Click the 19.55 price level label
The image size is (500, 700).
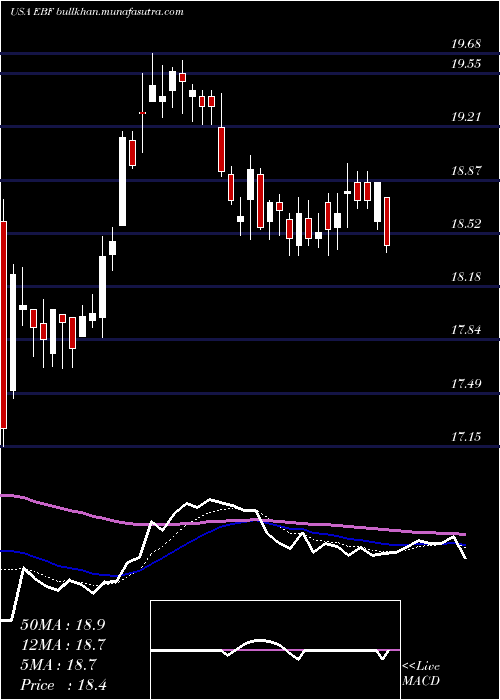tap(466, 64)
